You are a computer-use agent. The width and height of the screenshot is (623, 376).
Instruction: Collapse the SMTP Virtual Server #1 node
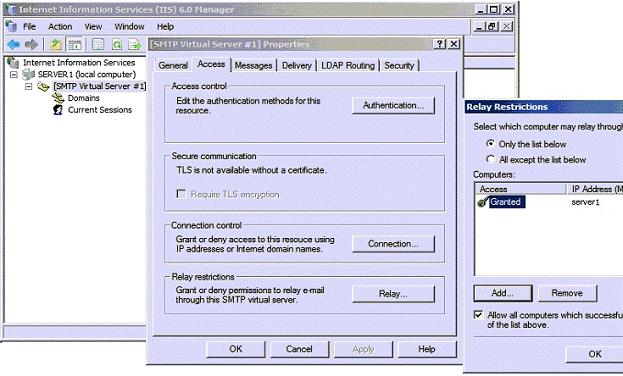coord(29,86)
